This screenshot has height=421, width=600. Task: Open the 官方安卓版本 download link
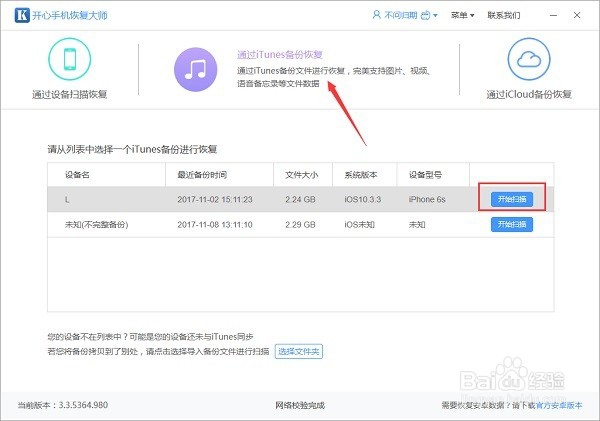559,405
